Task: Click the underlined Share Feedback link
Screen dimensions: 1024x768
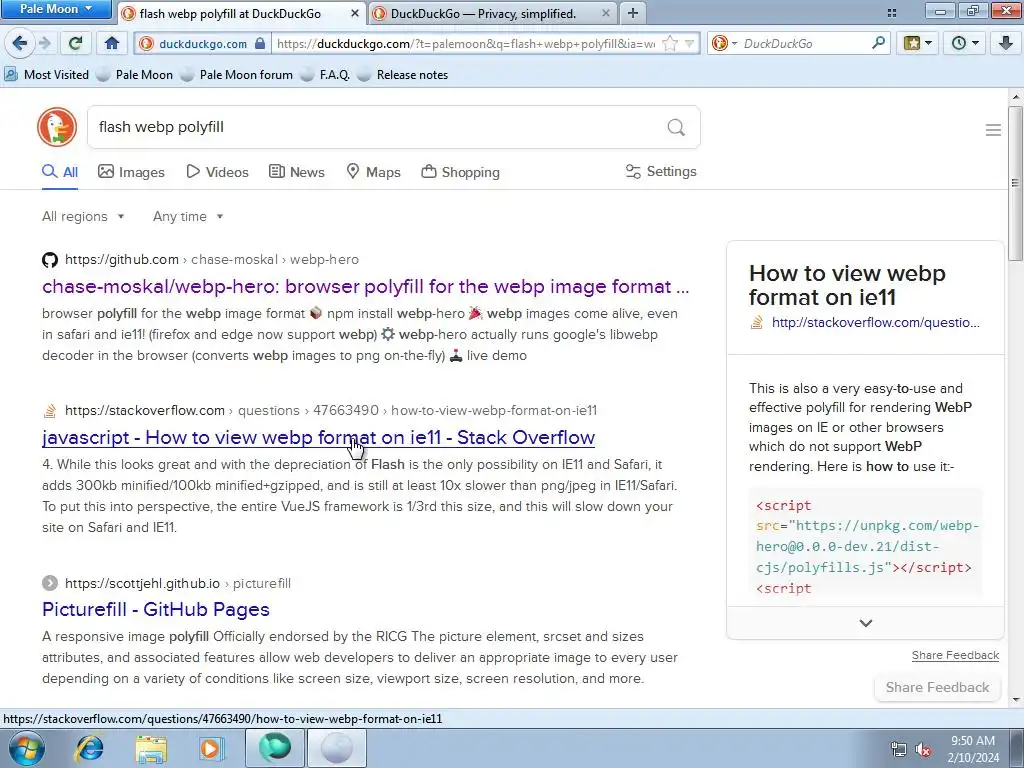Action: [955, 655]
